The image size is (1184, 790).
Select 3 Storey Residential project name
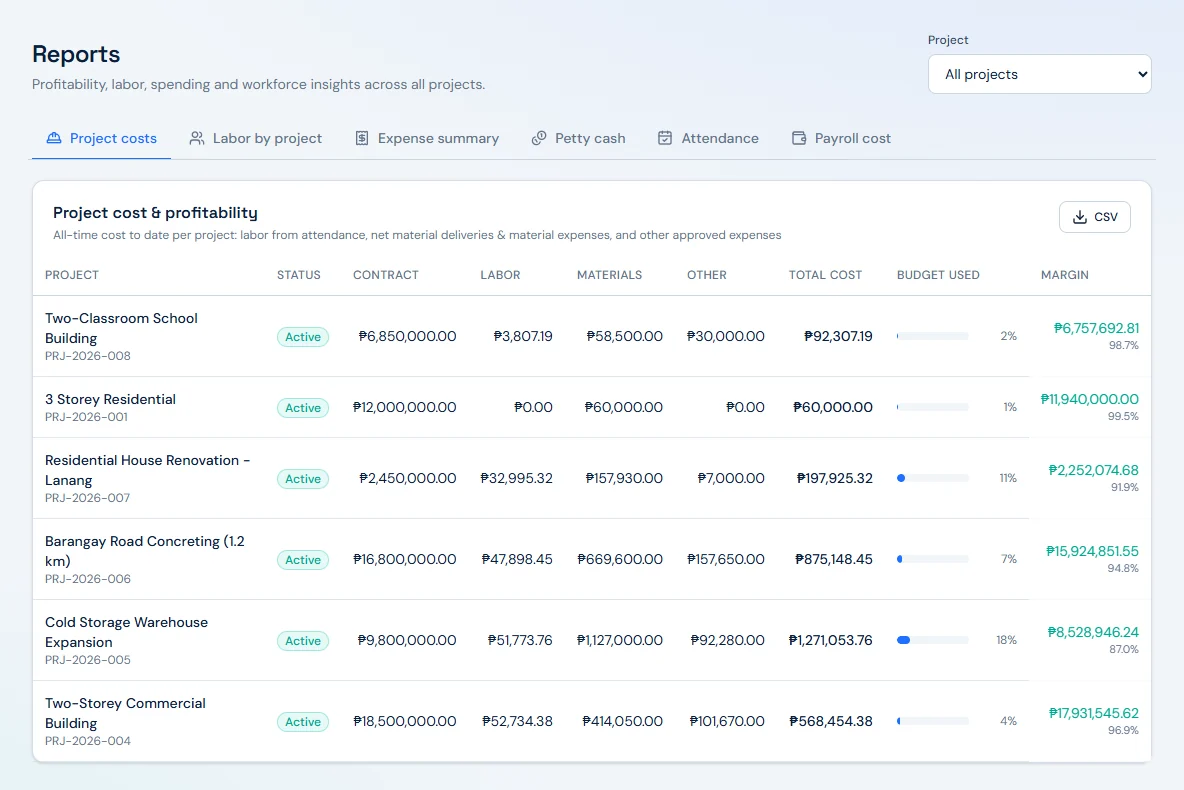coord(110,399)
